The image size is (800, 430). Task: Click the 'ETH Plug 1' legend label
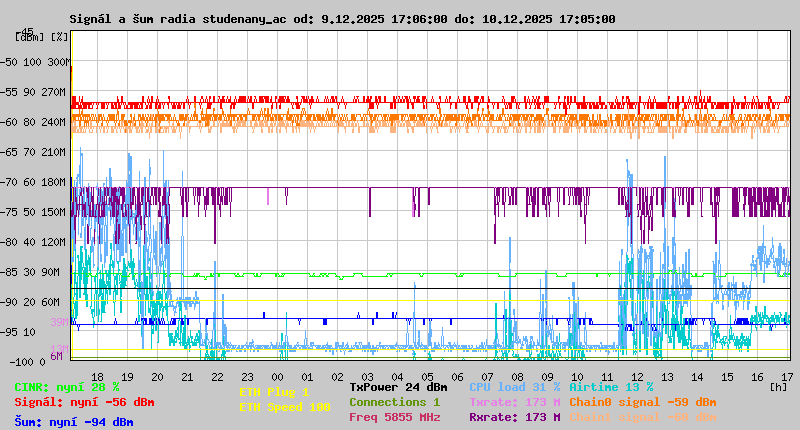(274, 392)
